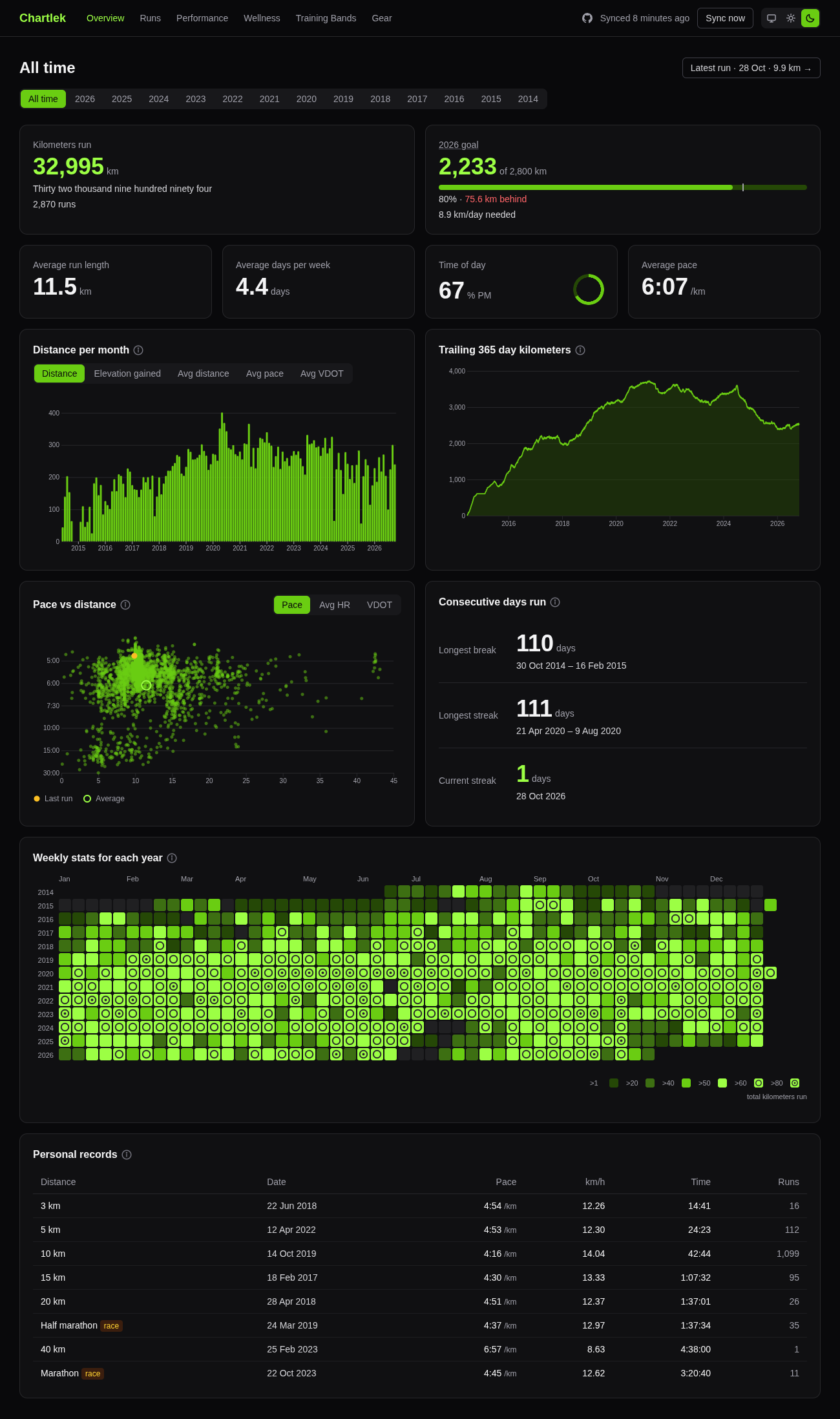This screenshot has width=840, height=1419.
Task: Click the Sync now button
Action: [x=725, y=18]
